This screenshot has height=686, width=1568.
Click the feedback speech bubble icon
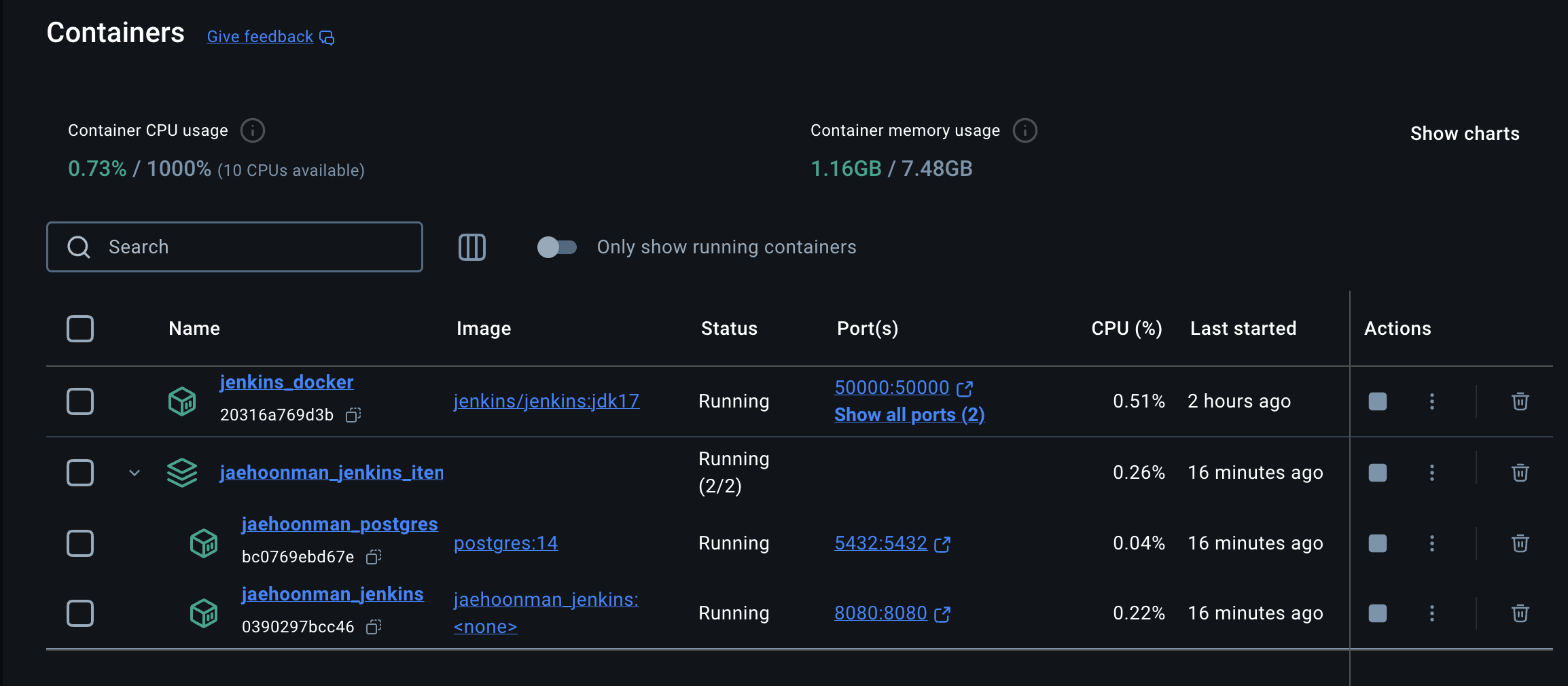tap(327, 38)
